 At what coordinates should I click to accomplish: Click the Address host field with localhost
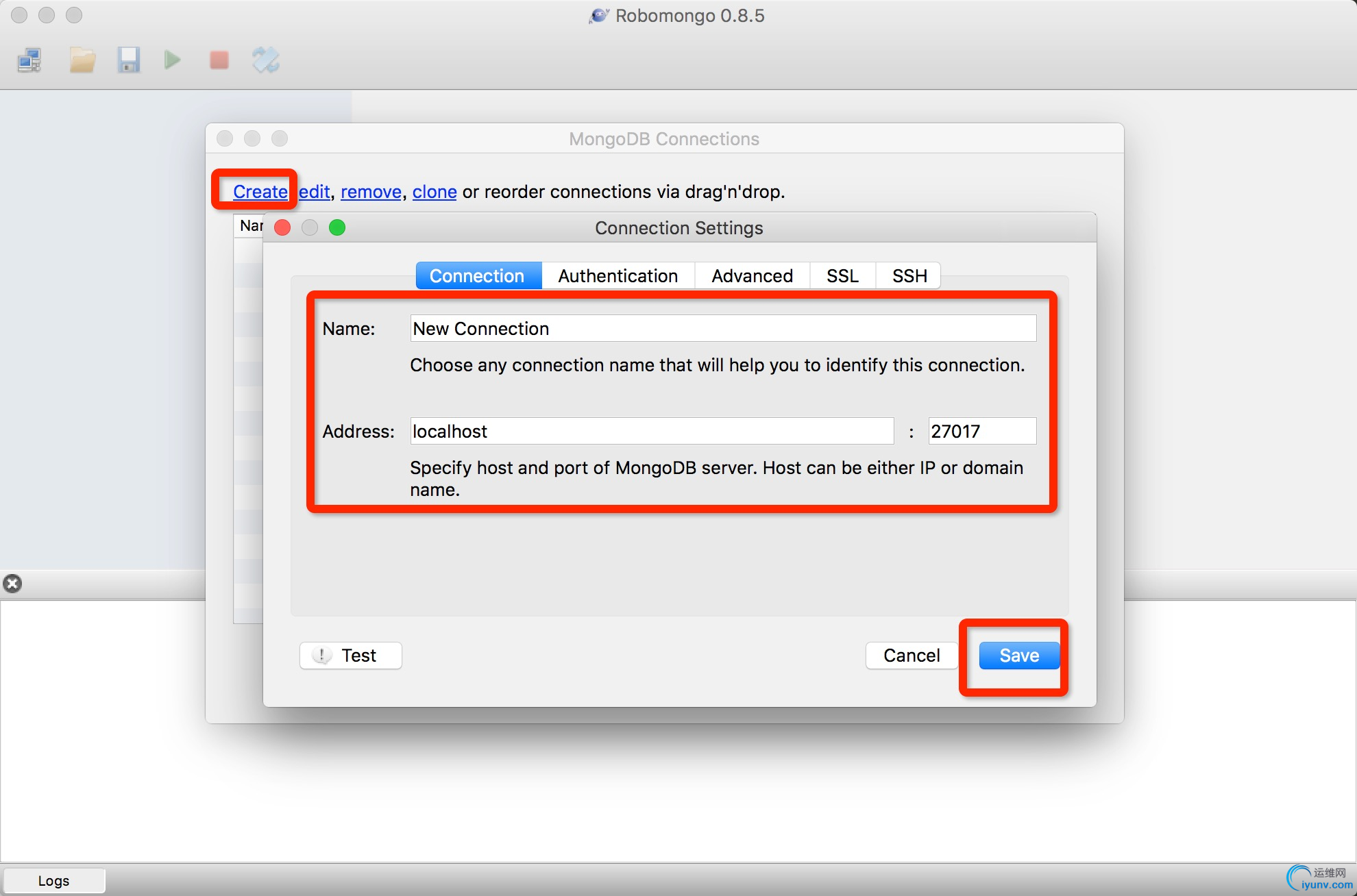[652, 431]
